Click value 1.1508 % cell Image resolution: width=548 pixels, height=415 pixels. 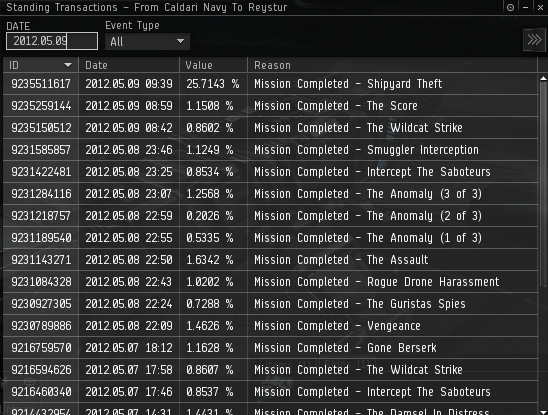[213, 106]
